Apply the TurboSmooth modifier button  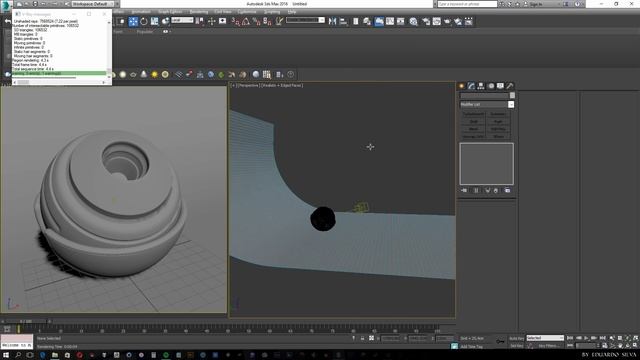click(x=473, y=114)
